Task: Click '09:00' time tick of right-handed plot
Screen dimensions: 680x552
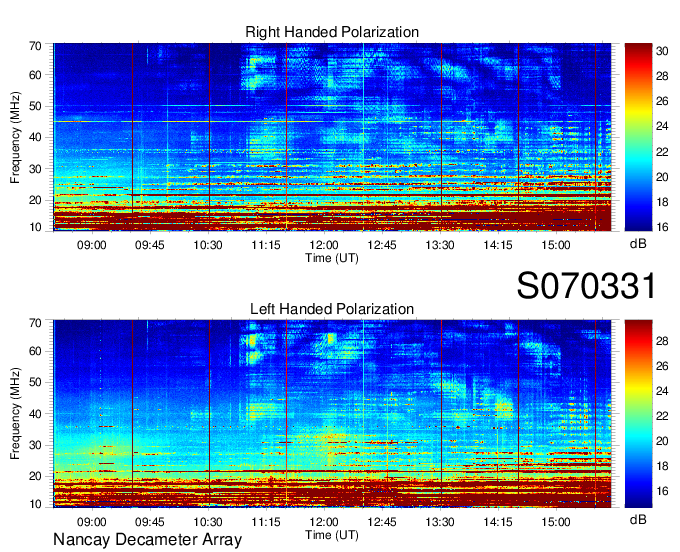Action: pyautogui.click(x=92, y=245)
